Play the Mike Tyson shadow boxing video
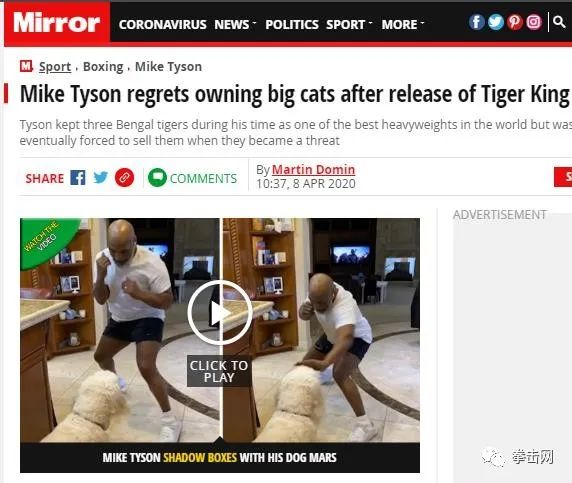This screenshot has width=572, height=483. coord(220,313)
